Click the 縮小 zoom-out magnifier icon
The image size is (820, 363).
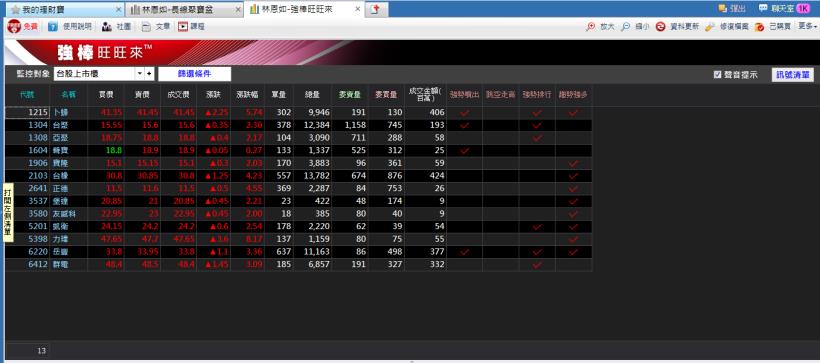coord(625,27)
